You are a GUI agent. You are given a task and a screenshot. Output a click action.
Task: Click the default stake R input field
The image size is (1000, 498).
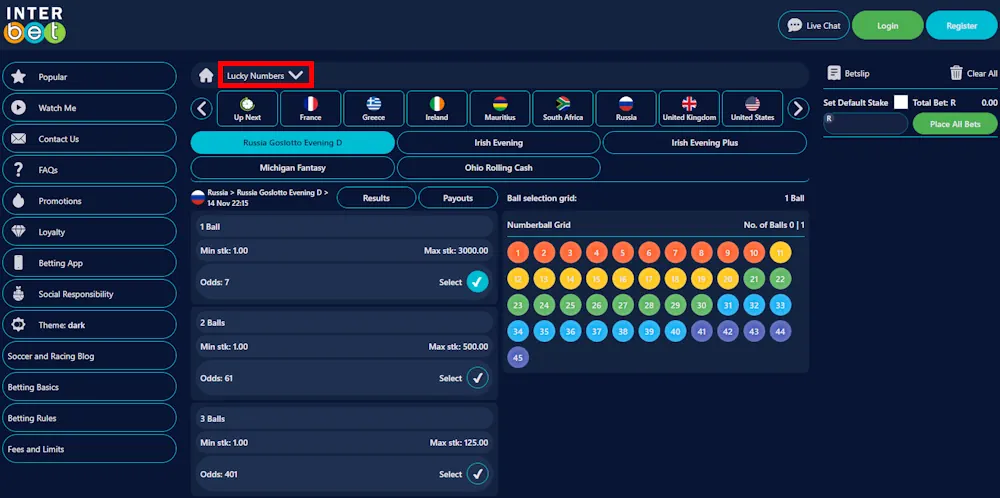(865, 124)
